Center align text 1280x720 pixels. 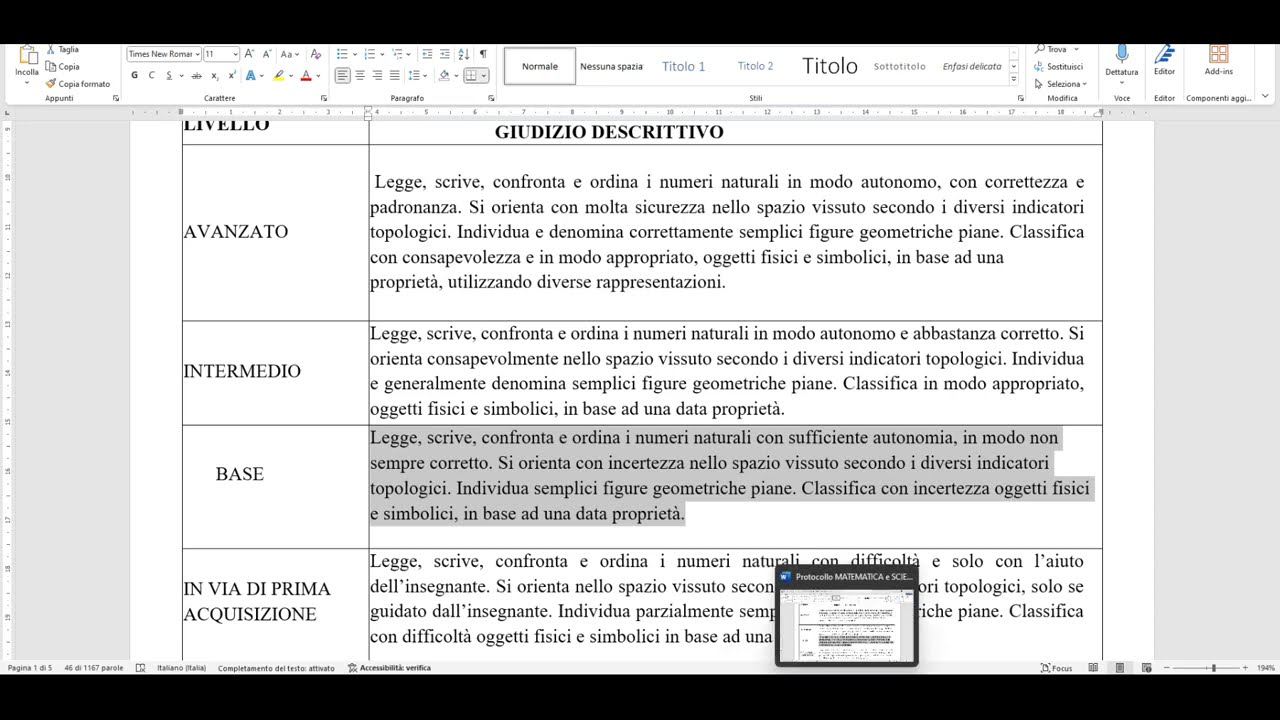(x=360, y=75)
